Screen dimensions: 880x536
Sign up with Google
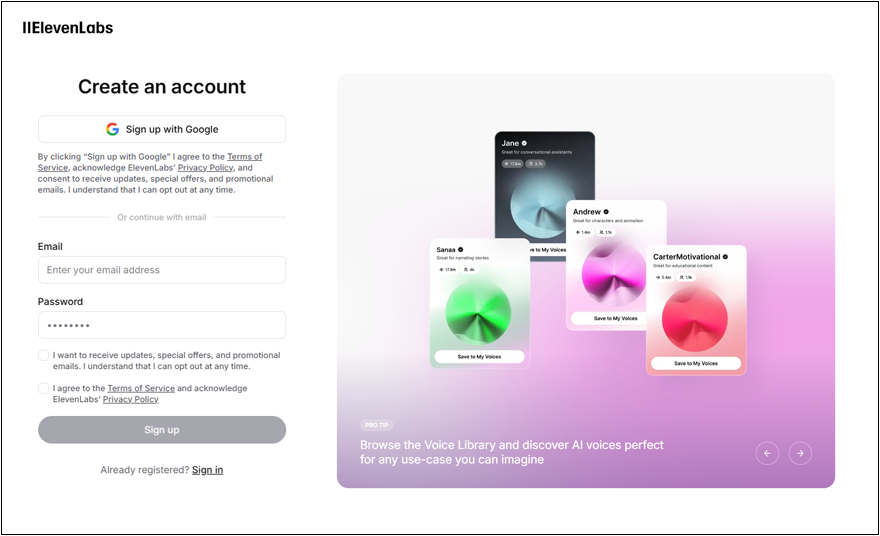click(162, 129)
